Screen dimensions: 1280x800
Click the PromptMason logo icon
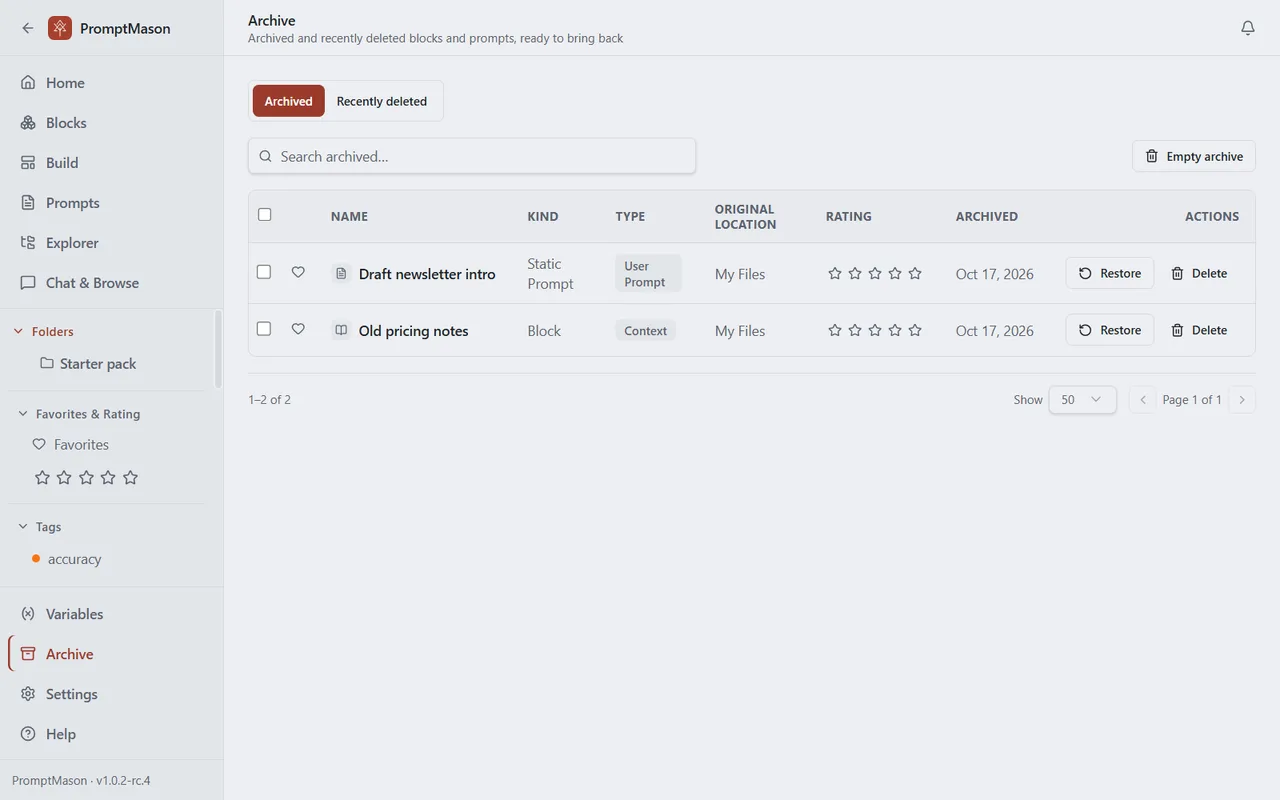pyautogui.click(x=60, y=28)
